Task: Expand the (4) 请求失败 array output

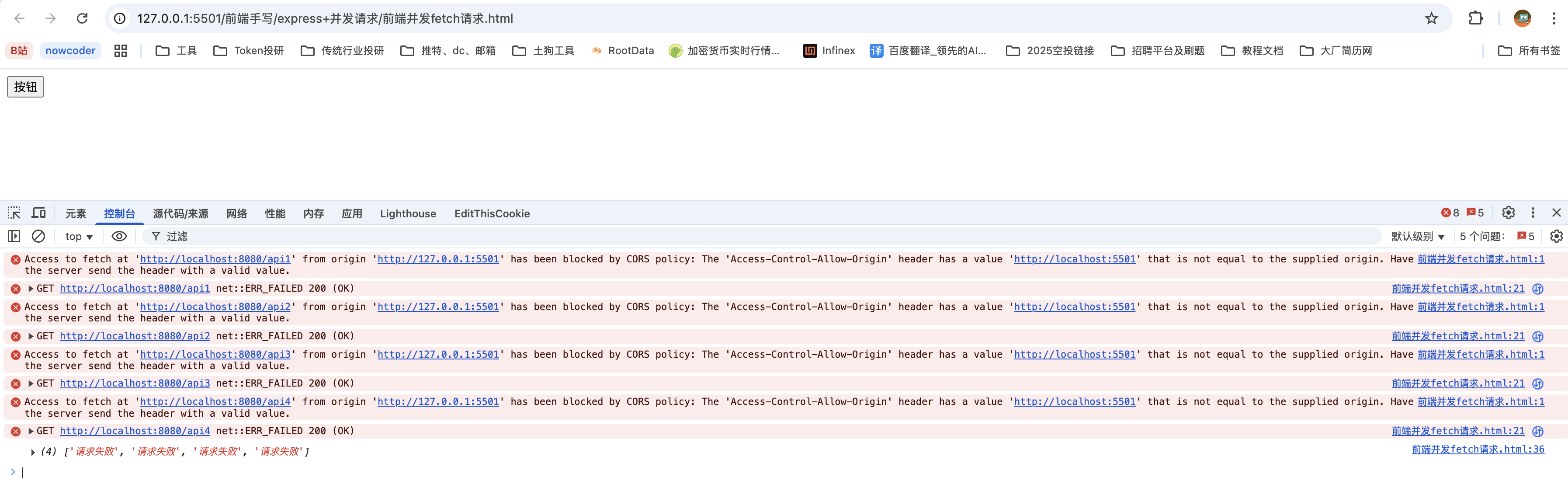Action: click(33, 452)
